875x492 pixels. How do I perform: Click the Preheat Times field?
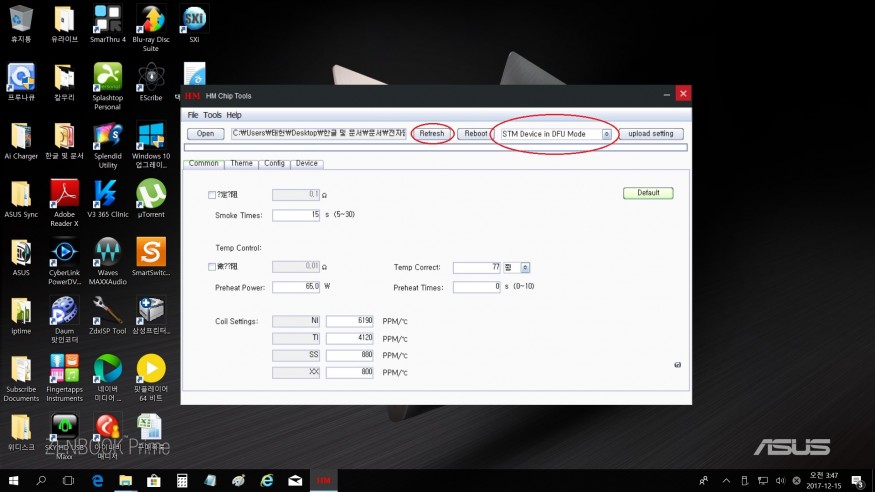pos(477,287)
